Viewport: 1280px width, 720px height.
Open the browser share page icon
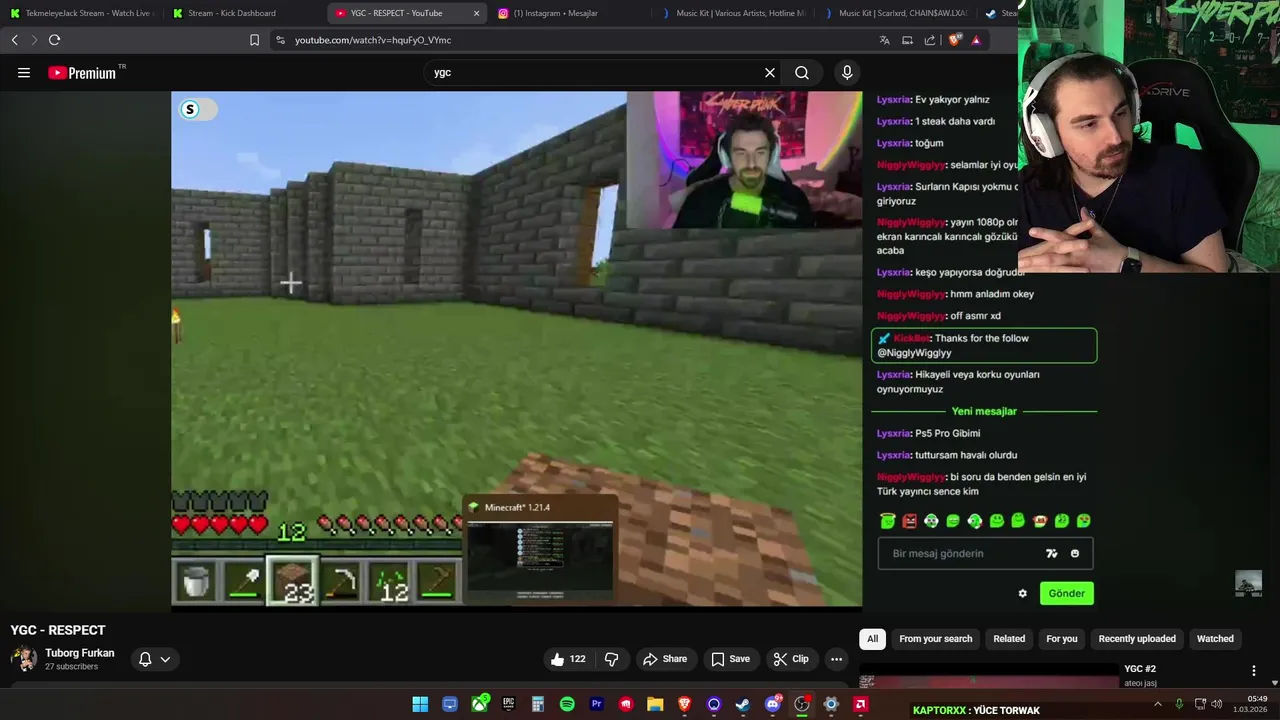click(930, 40)
